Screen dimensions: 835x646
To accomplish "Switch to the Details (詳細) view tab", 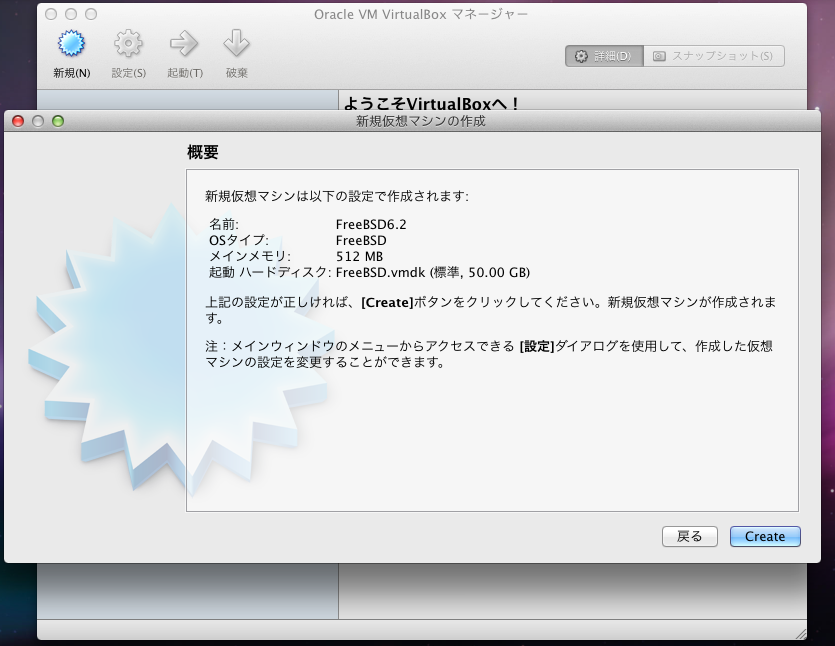I will point(604,56).
